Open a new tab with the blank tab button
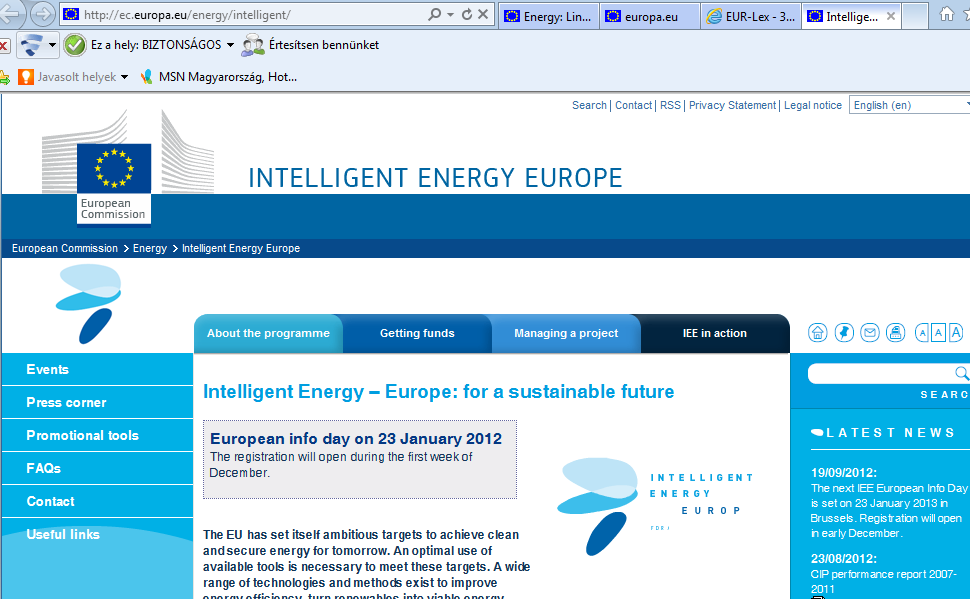This screenshot has width=970, height=599. point(915,17)
